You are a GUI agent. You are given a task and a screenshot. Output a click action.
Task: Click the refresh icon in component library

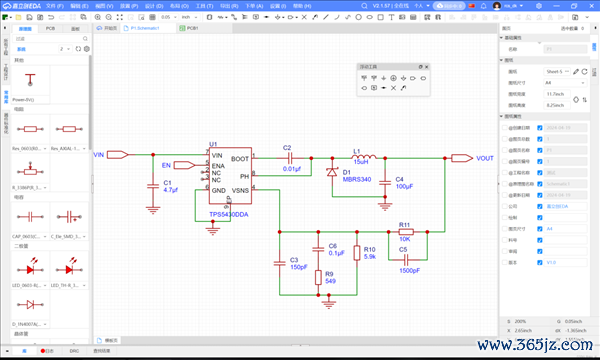(78, 49)
